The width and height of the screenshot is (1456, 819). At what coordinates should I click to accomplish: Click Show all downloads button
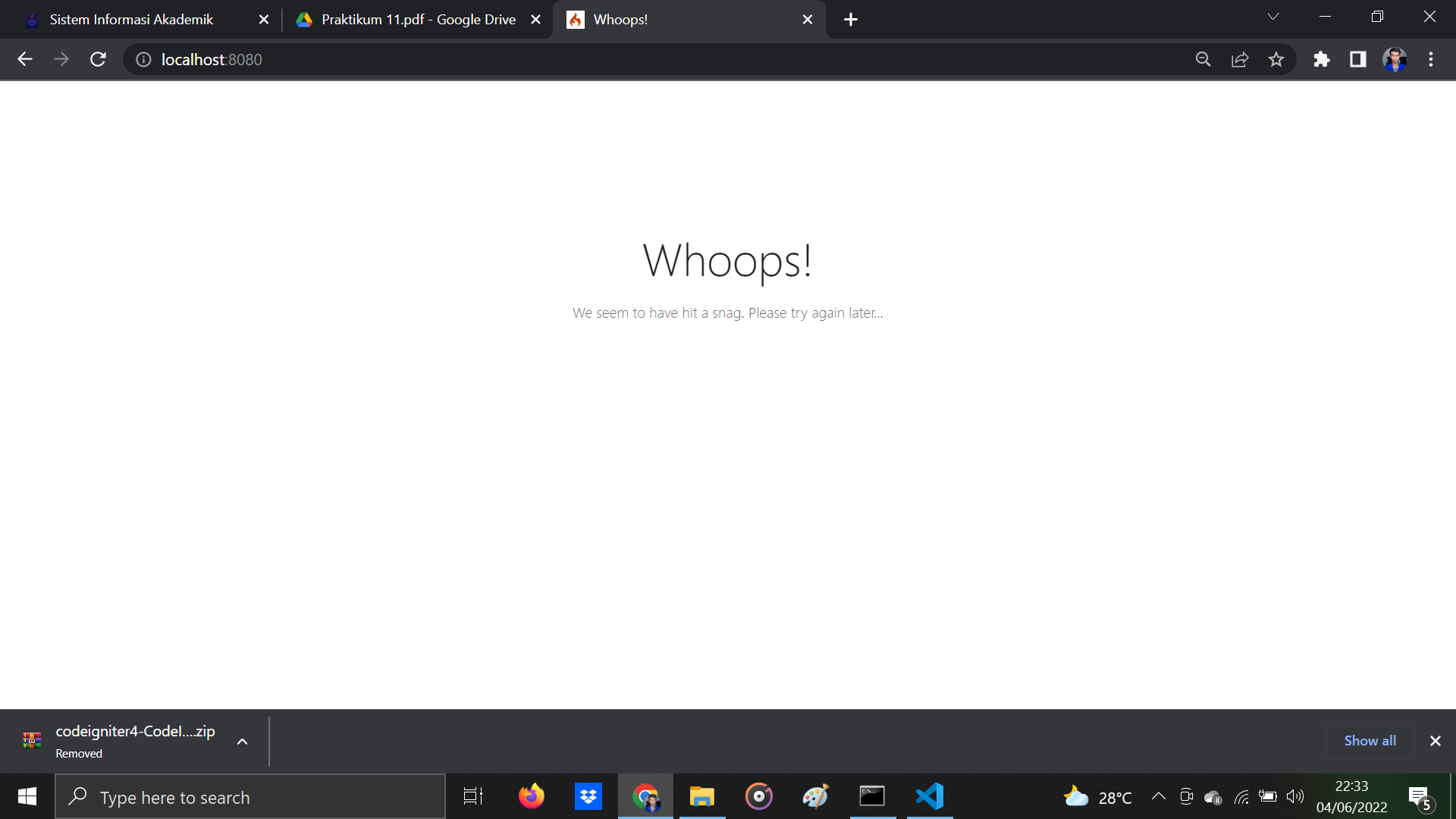pos(1370,741)
